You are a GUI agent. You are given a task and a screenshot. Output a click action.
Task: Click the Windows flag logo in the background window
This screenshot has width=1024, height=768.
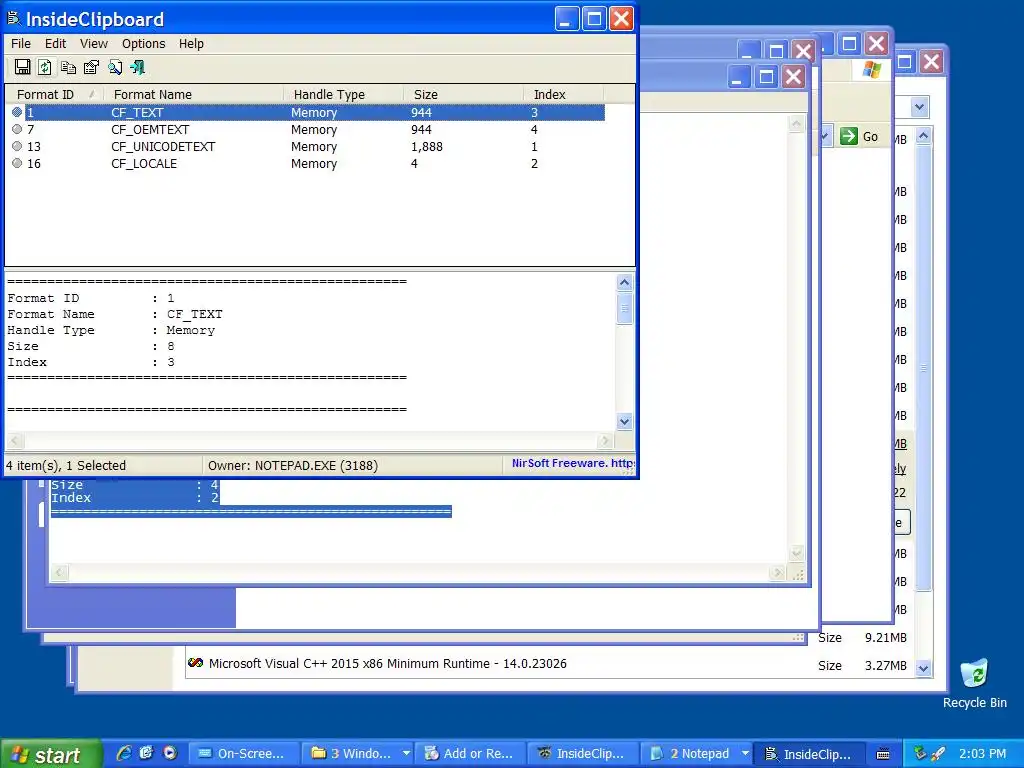(872, 69)
